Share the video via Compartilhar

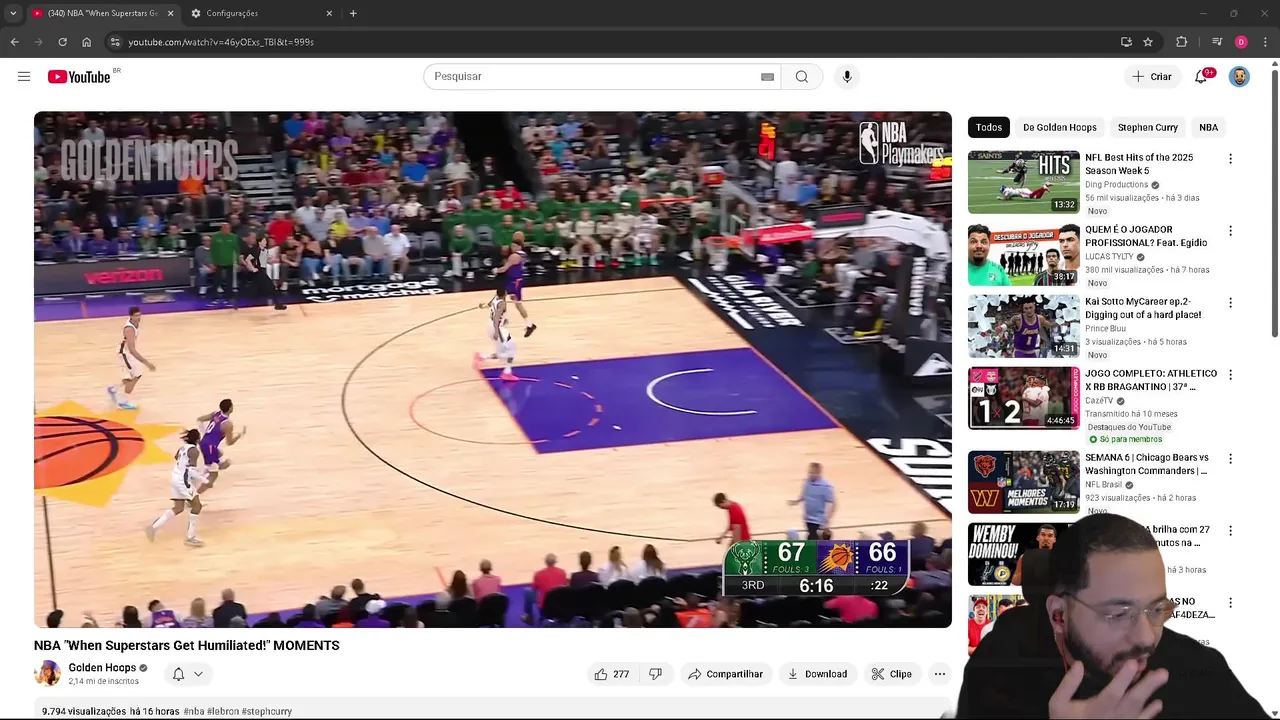[726, 674]
